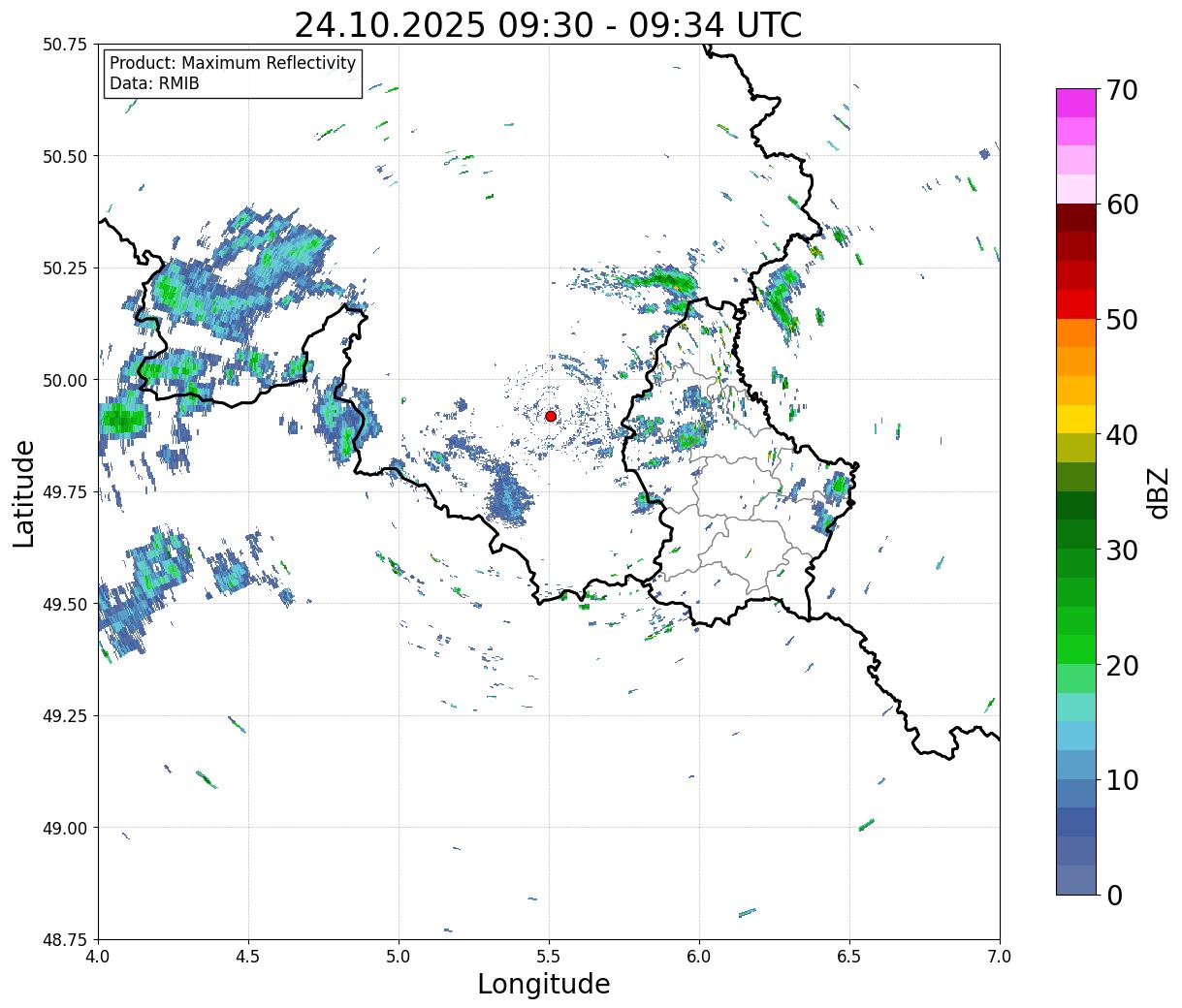Click the latitude tick label 49.25
Viewport: 1182px width, 1008px height.
65,716
